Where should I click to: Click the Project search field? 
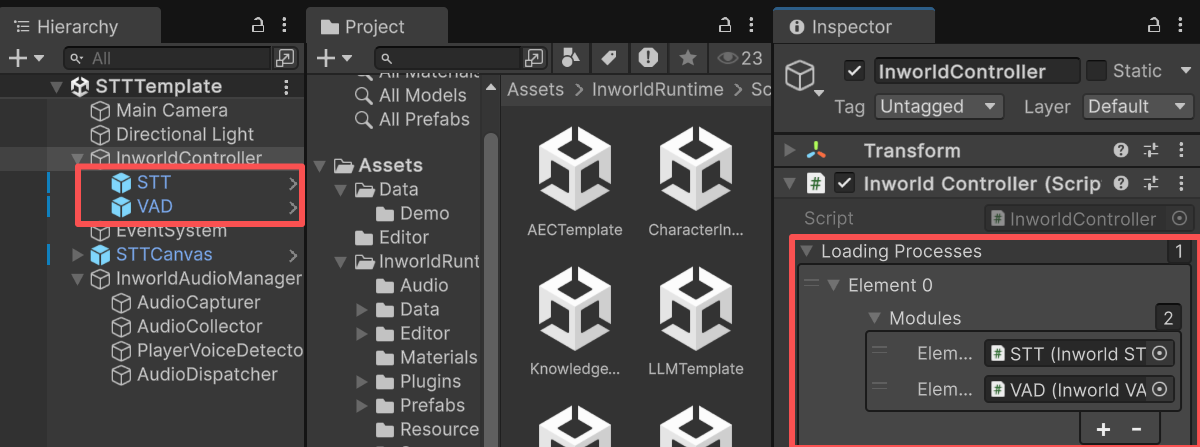449,58
